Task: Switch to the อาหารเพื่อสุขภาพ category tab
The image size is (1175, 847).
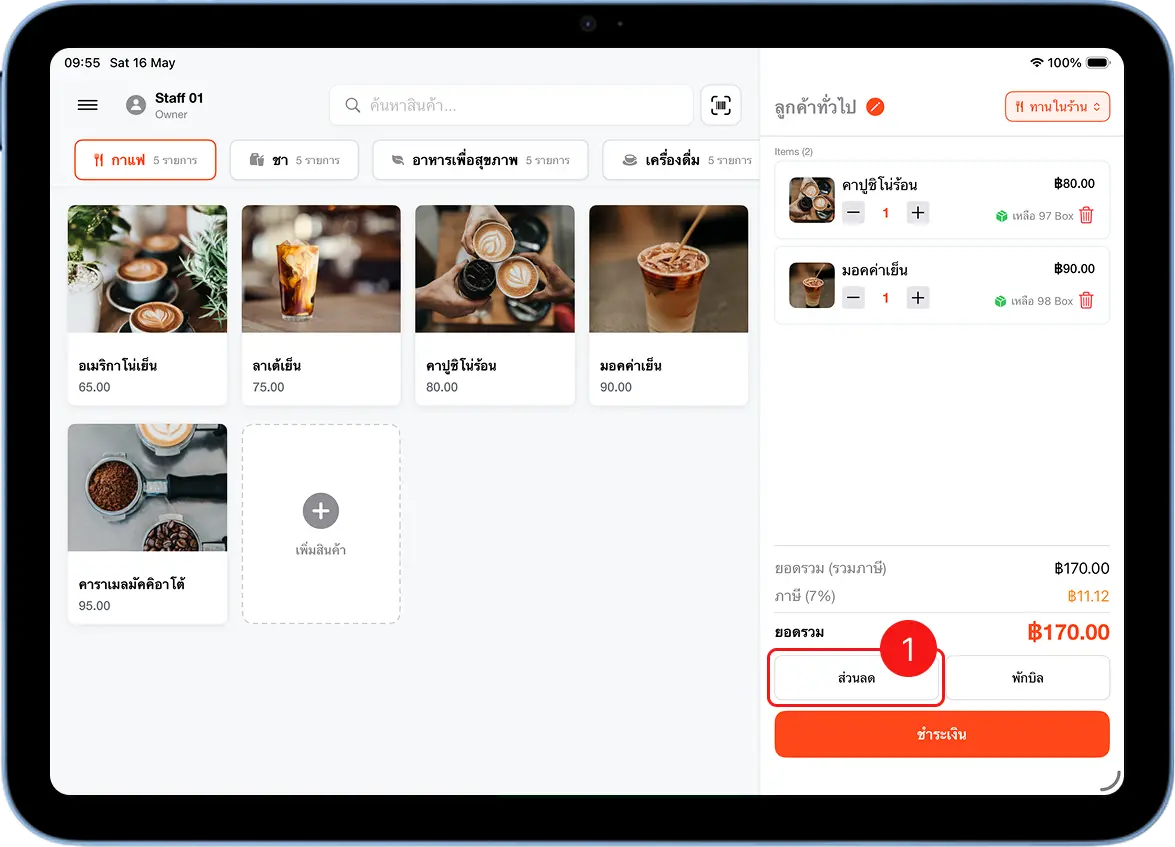Action: click(480, 160)
